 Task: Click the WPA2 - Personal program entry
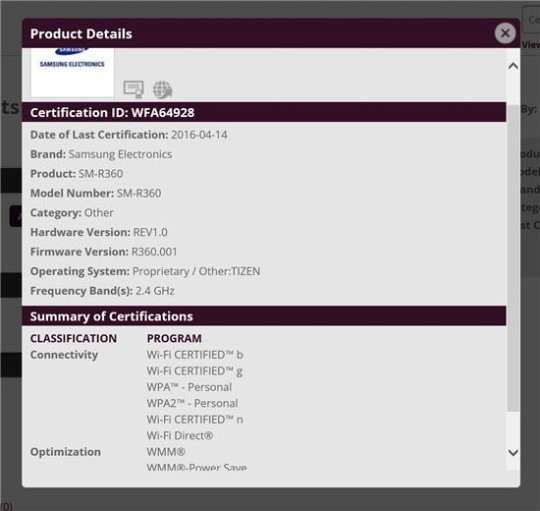pyautogui.click(x=192, y=403)
